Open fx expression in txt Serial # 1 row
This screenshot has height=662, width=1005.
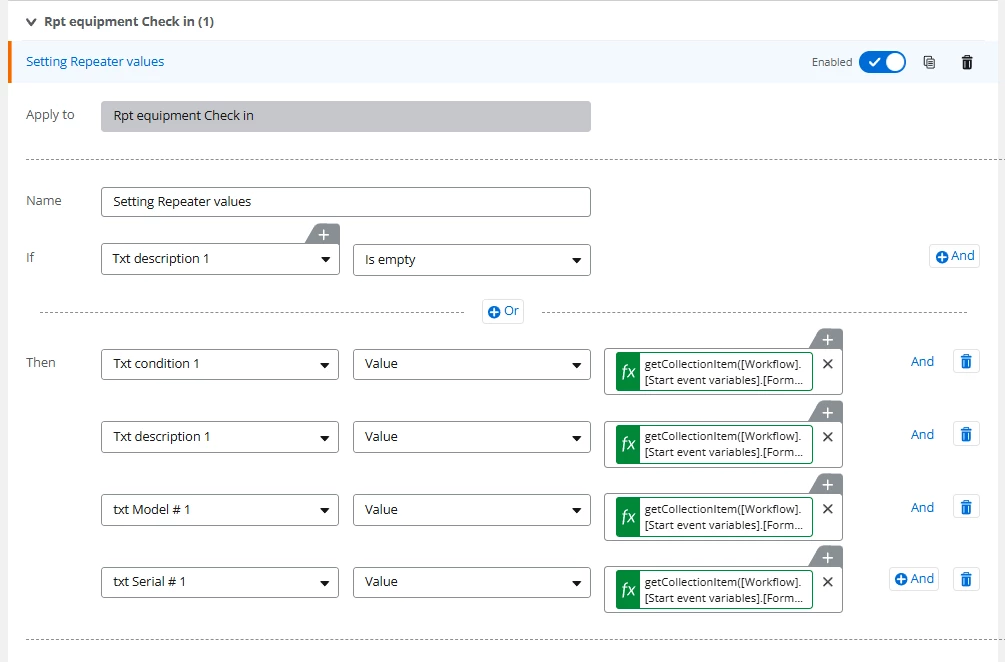click(714, 590)
